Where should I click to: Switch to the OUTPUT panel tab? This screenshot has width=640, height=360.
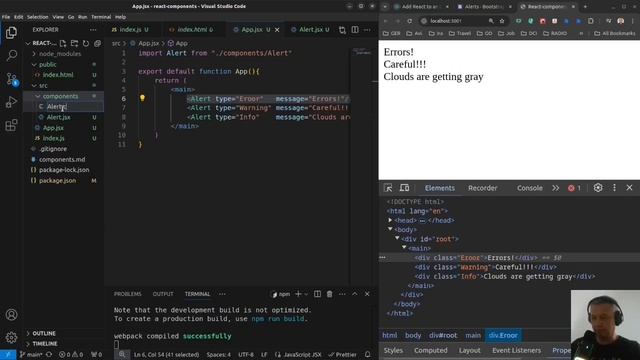click(163, 294)
